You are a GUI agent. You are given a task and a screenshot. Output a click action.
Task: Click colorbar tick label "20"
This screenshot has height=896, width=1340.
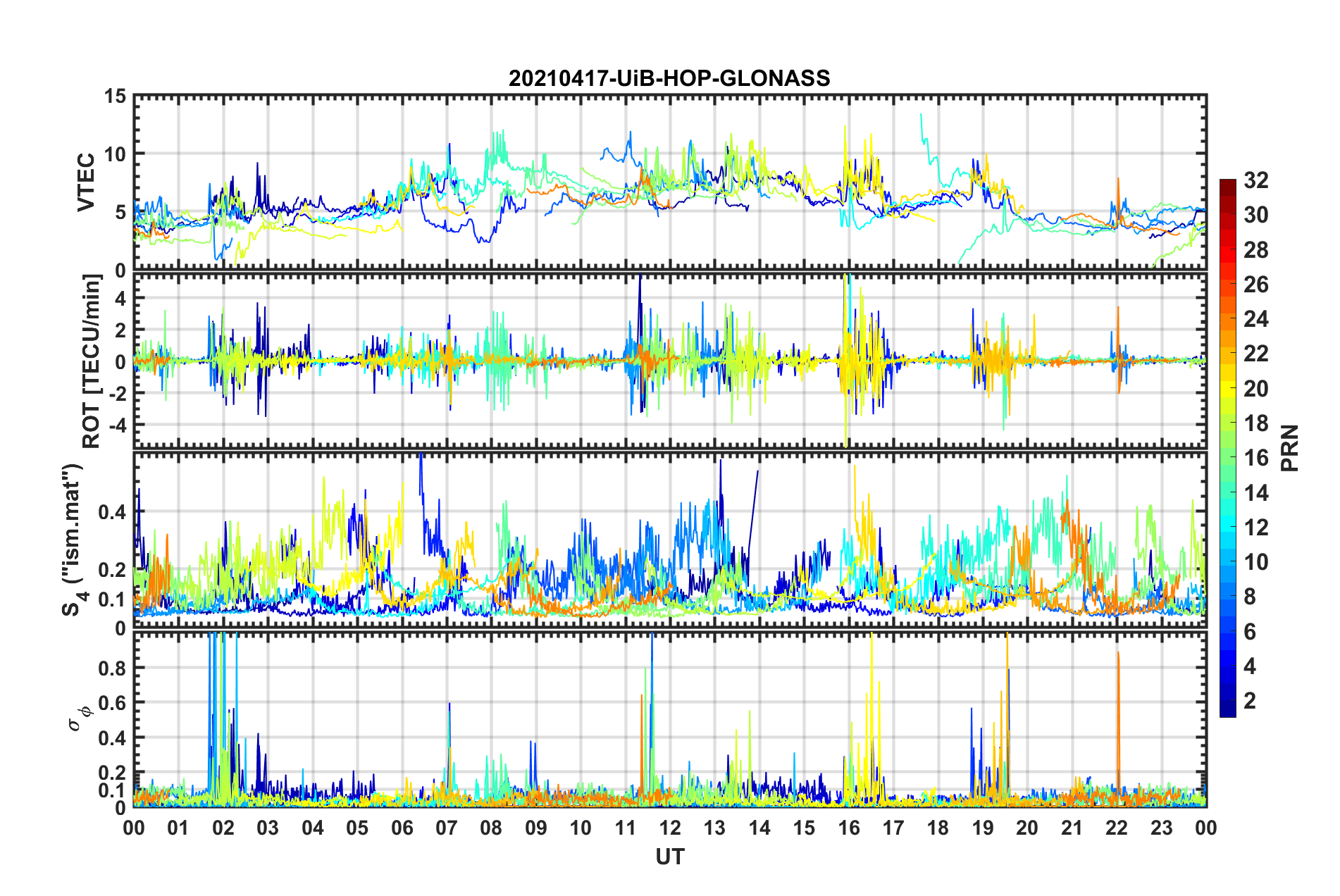click(1255, 389)
